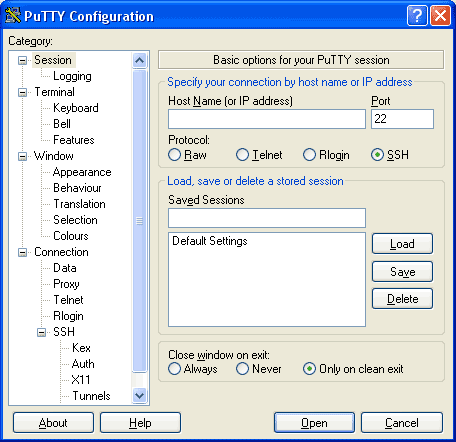Select the Colours category

pyautogui.click(x=71, y=236)
